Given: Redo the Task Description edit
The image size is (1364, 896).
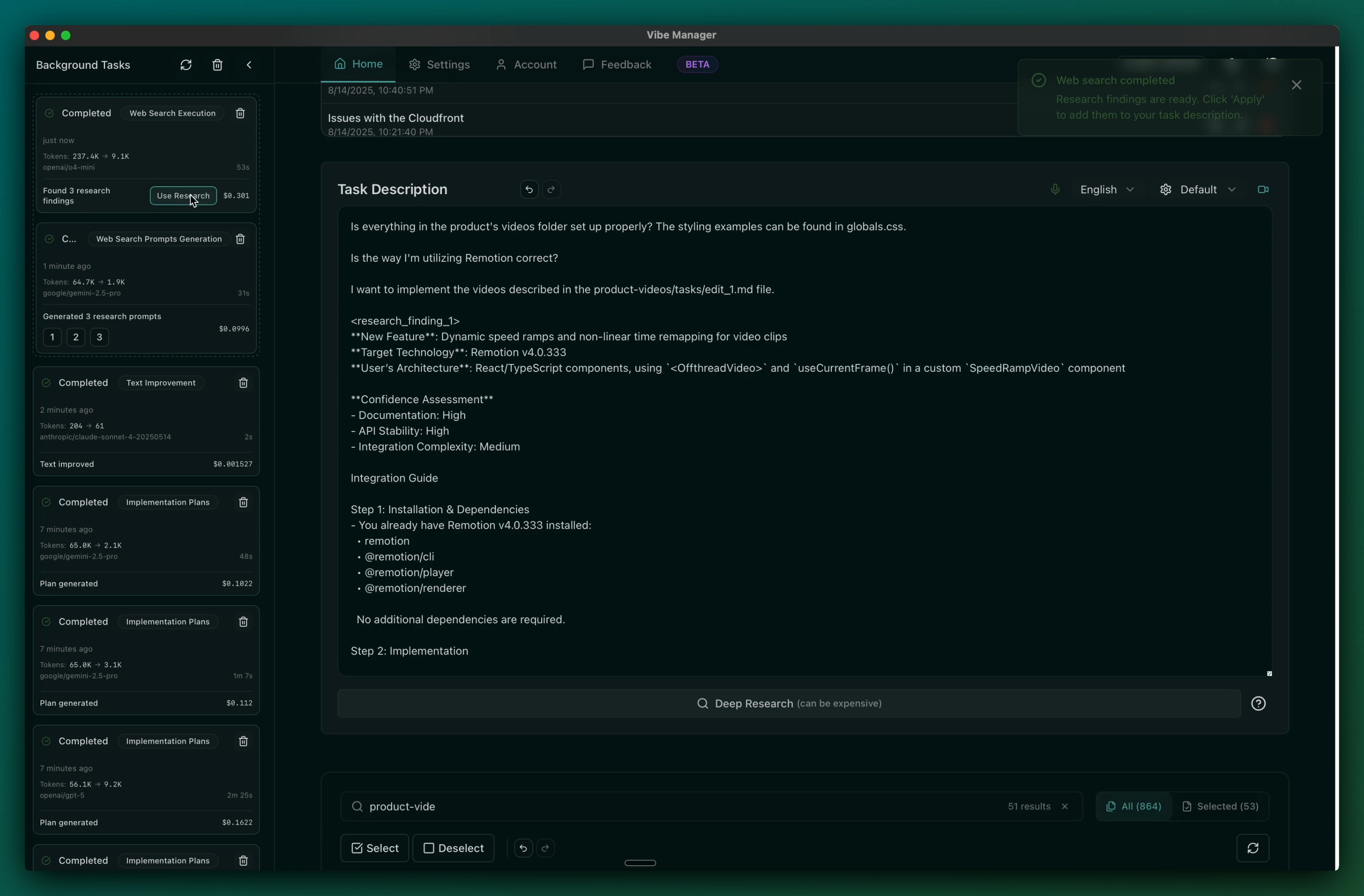Looking at the screenshot, I should [x=551, y=189].
